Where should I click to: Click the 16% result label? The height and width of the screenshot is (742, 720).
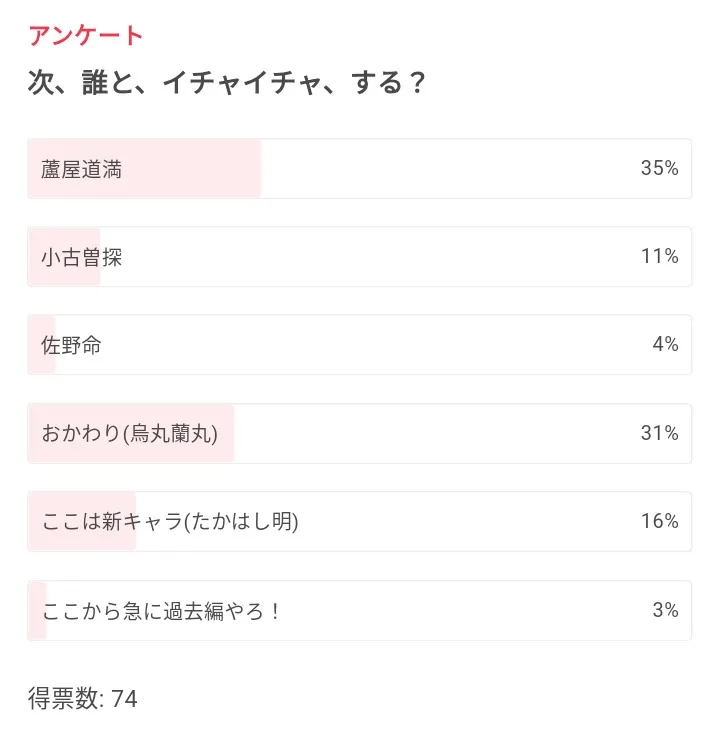point(659,521)
